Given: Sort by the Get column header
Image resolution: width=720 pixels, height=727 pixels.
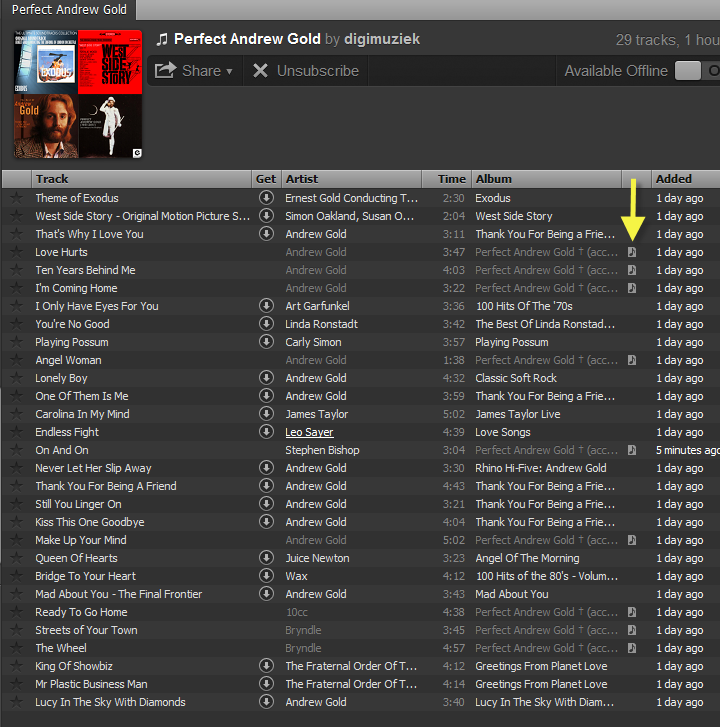Looking at the screenshot, I should pyautogui.click(x=266, y=179).
